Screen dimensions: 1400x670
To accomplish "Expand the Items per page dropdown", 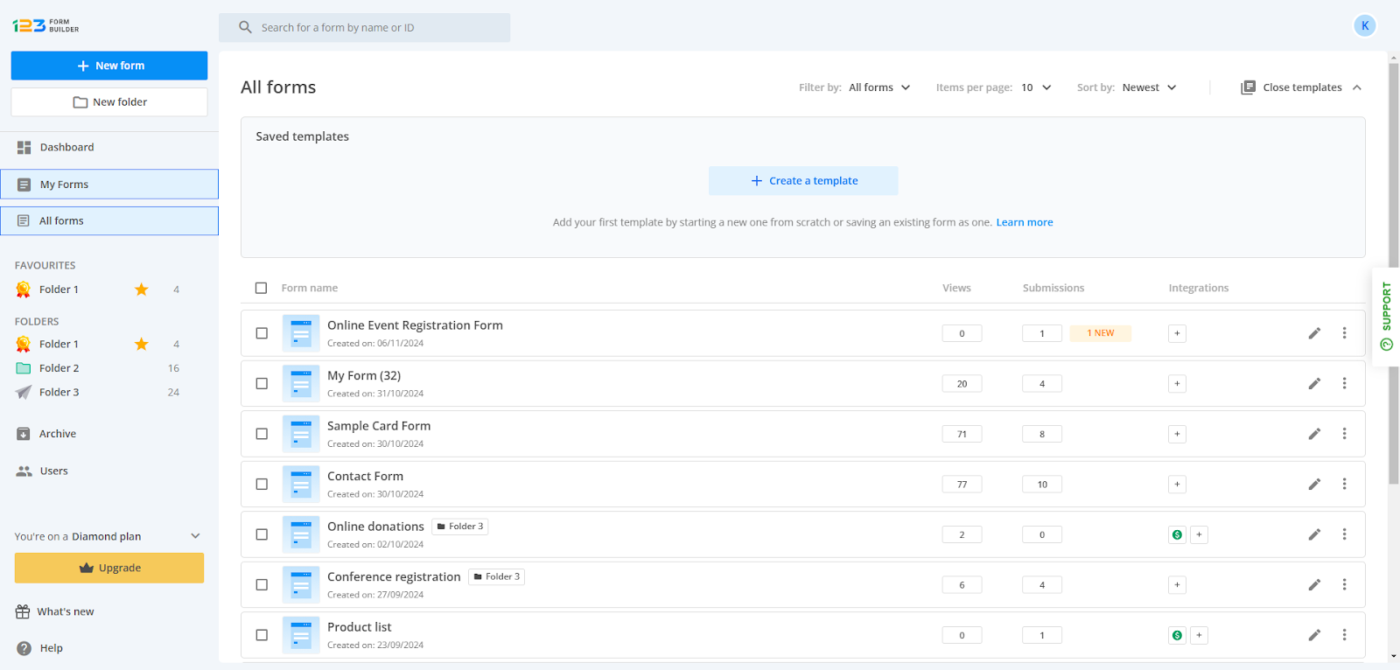I will click(x=1036, y=88).
